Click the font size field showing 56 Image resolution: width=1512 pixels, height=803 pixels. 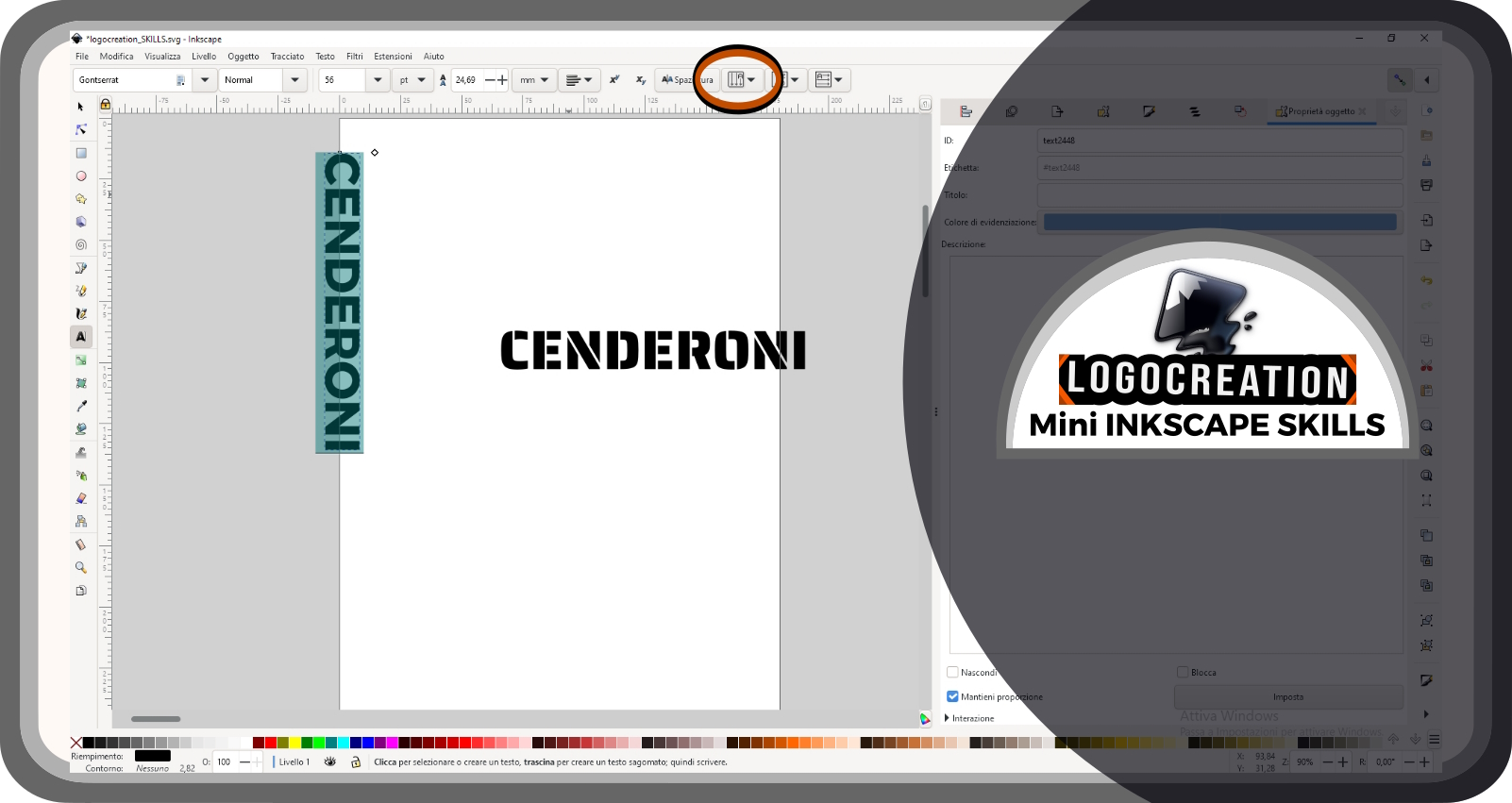pos(342,80)
